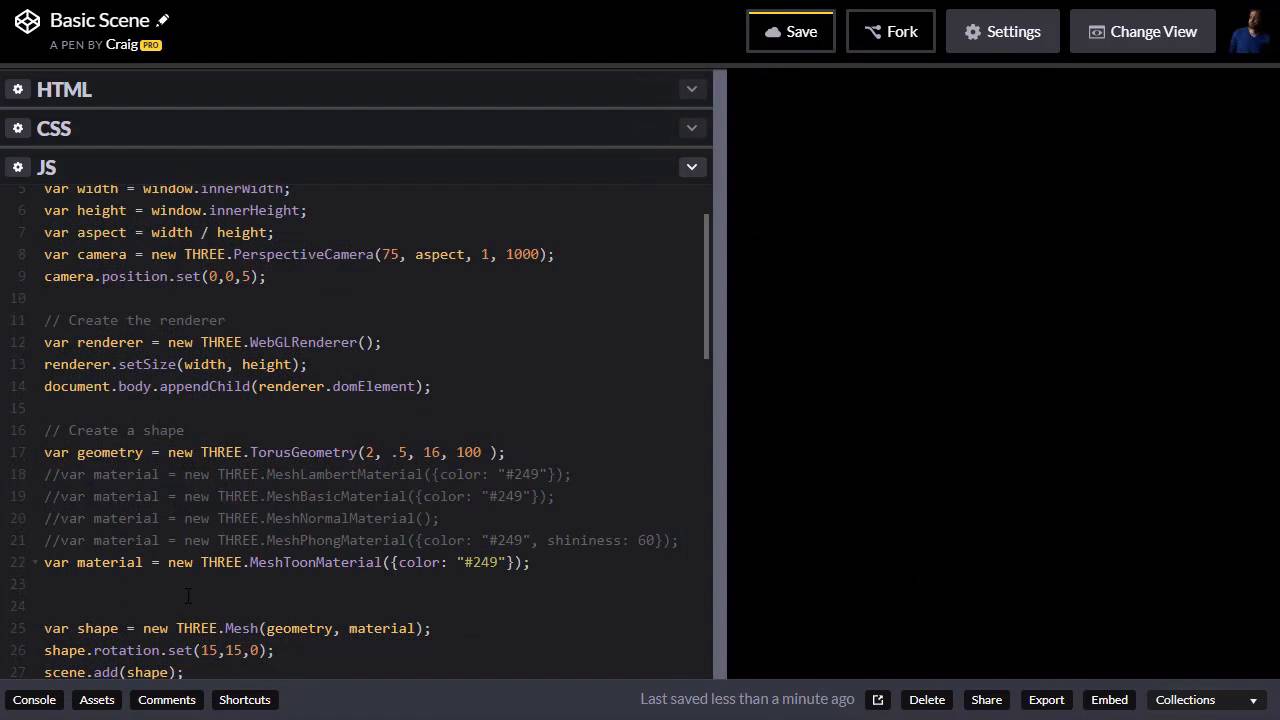Open the Comments panel
This screenshot has height=720, width=1280.
(x=166, y=700)
